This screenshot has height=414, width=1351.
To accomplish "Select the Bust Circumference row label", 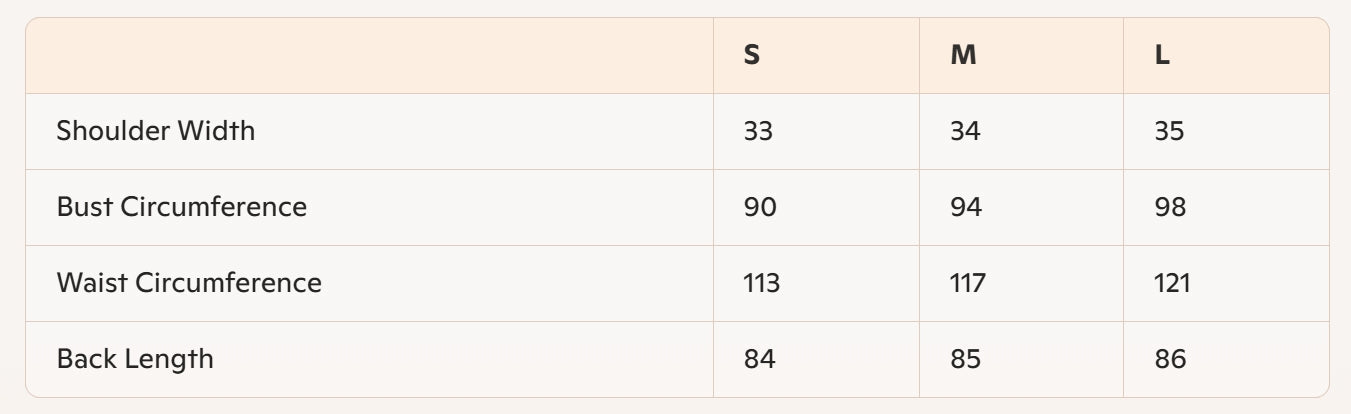I will [182, 207].
